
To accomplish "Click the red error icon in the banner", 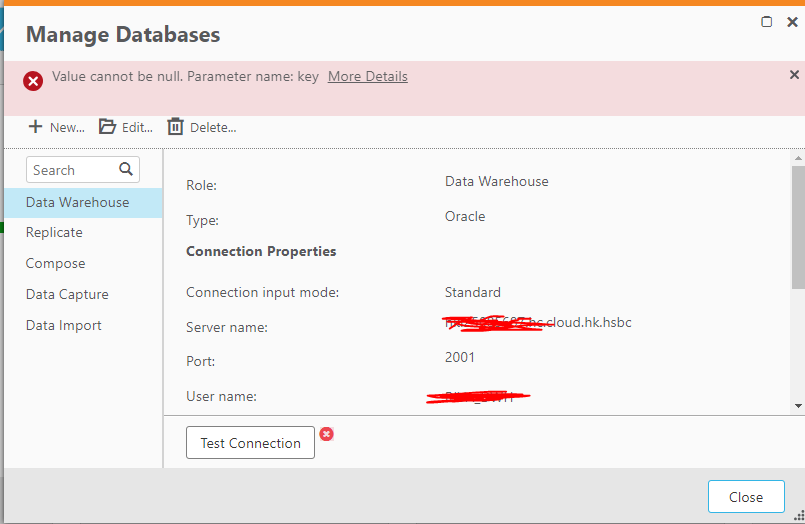I will click(33, 81).
